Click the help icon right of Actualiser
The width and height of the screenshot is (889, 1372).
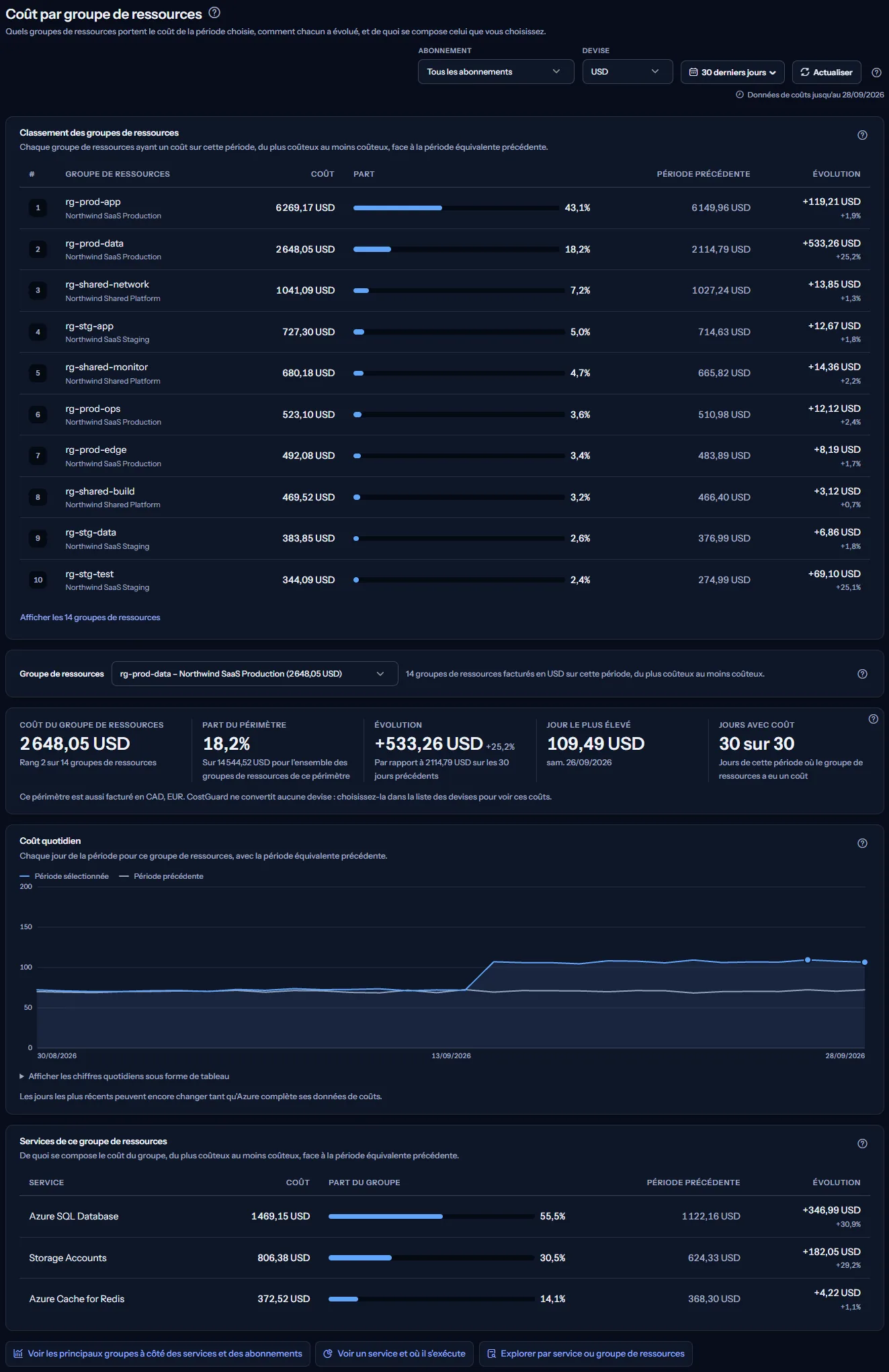point(876,73)
